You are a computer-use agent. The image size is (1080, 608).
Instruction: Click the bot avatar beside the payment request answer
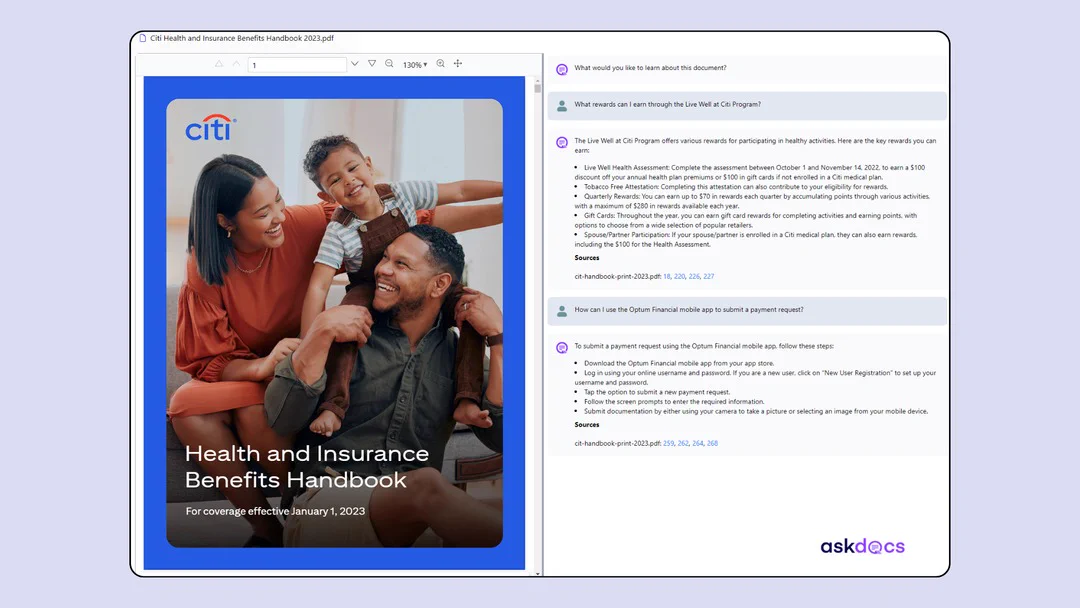(562, 348)
